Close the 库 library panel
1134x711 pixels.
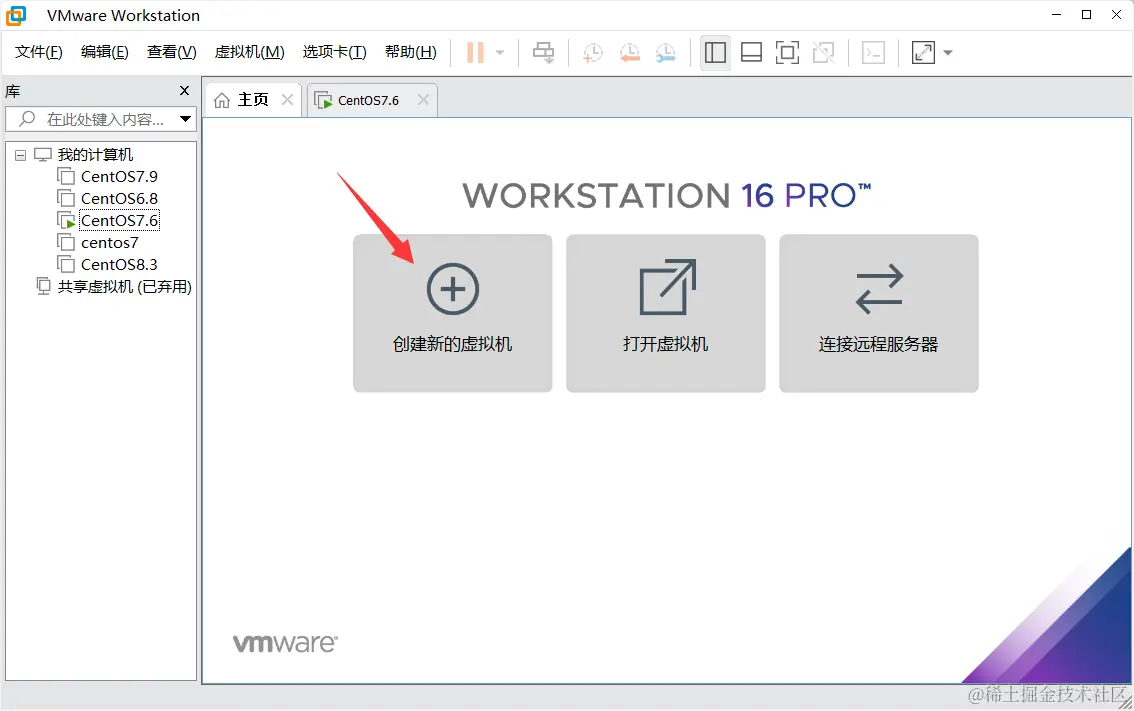click(x=184, y=90)
